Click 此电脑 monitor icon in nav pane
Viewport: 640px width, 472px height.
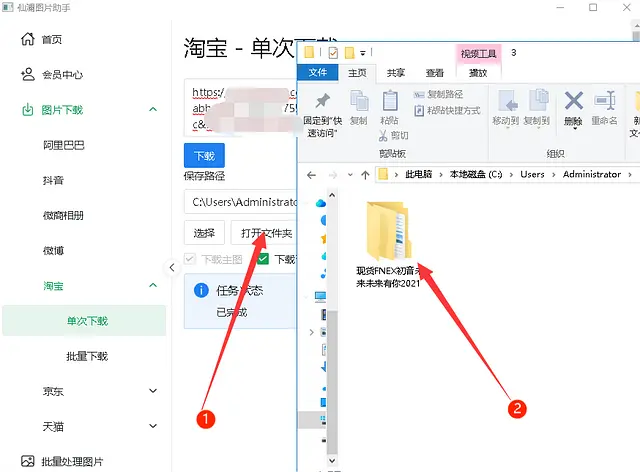[320, 297]
